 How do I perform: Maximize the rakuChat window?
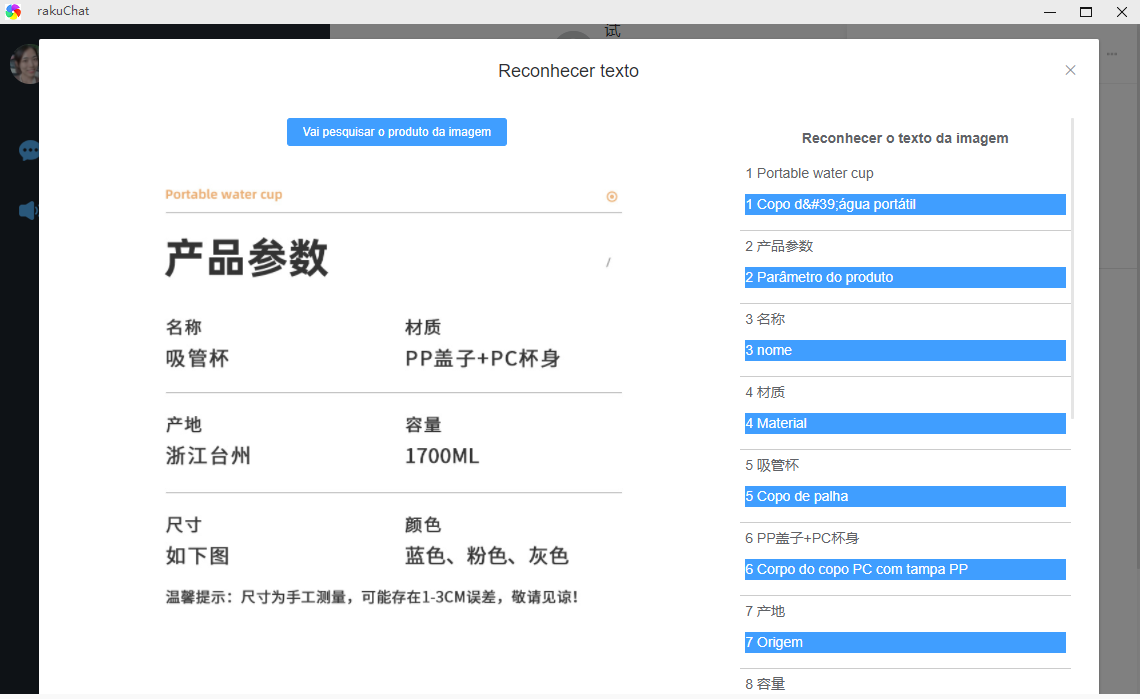coord(1086,12)
